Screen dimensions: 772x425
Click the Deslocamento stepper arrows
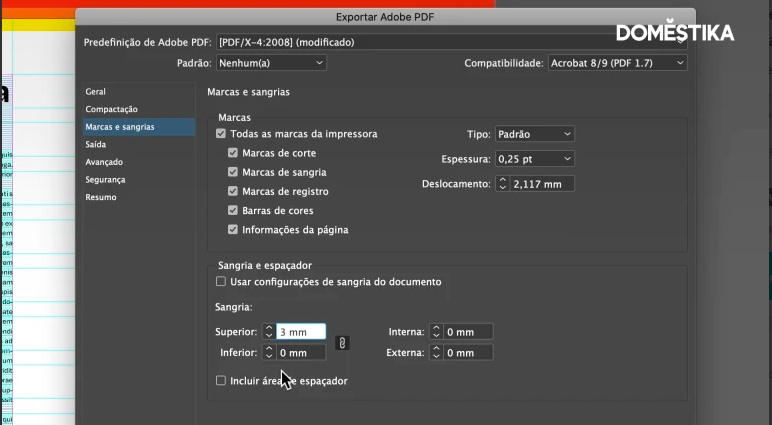pyautogui.click(x=503, y=184)
